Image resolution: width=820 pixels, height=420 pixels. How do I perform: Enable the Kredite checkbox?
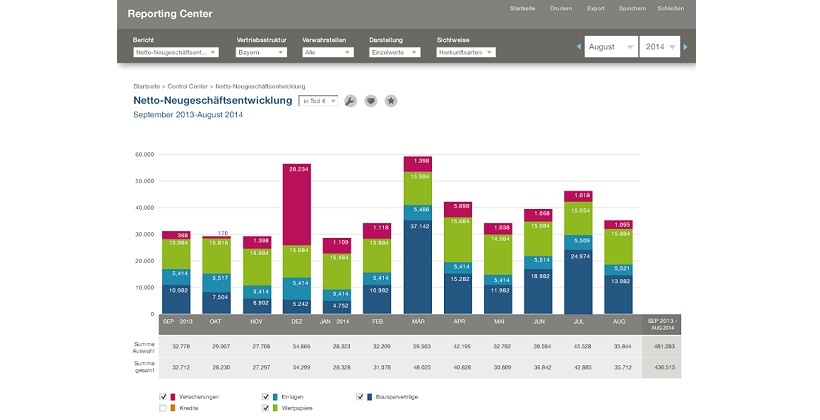[x=164, y=408]
